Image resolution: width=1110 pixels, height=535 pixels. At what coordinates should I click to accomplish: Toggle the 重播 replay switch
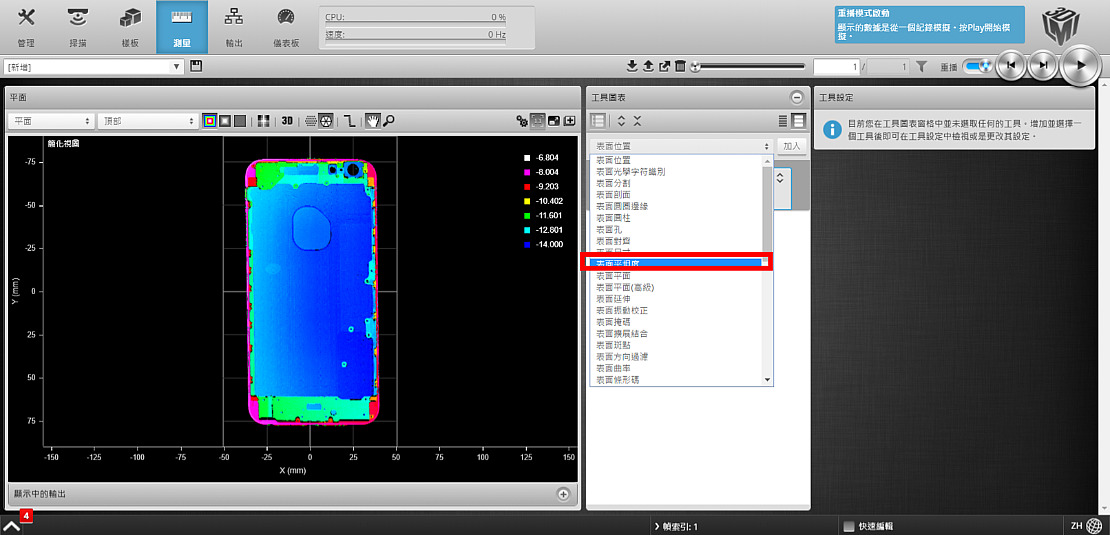coord(976,66)
